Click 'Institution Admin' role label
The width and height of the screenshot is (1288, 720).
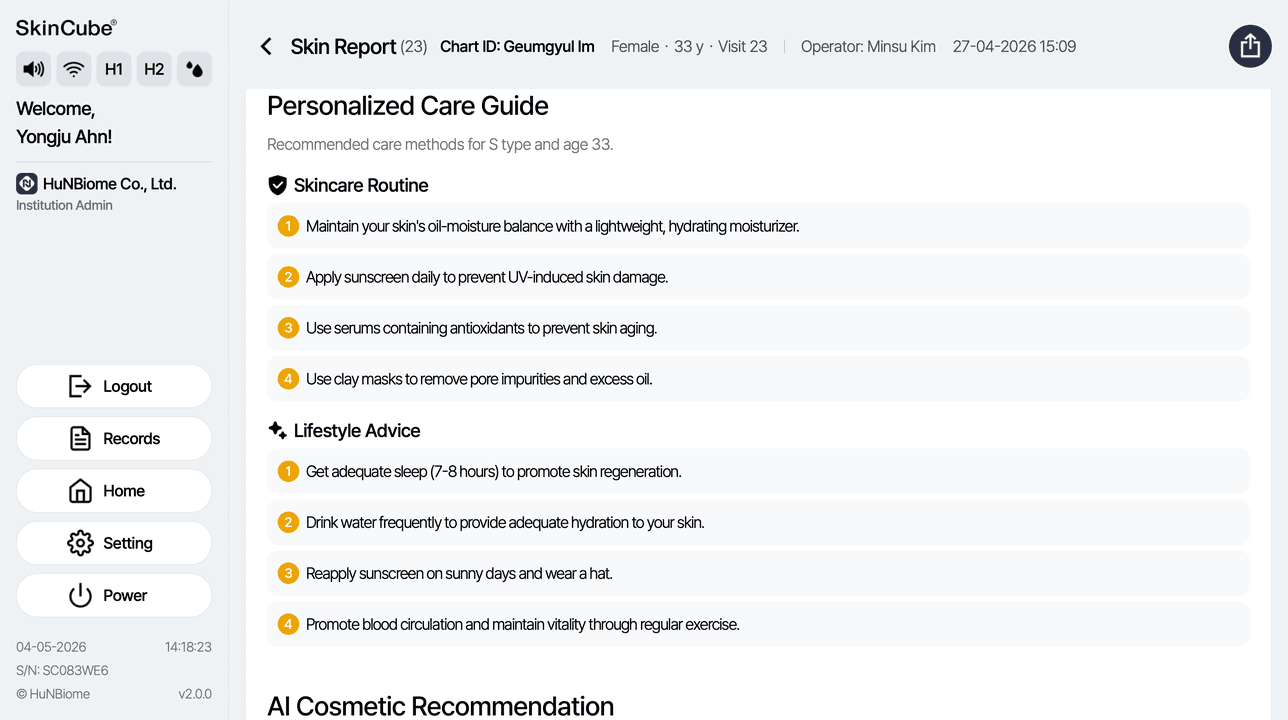(x=64, y=205)
